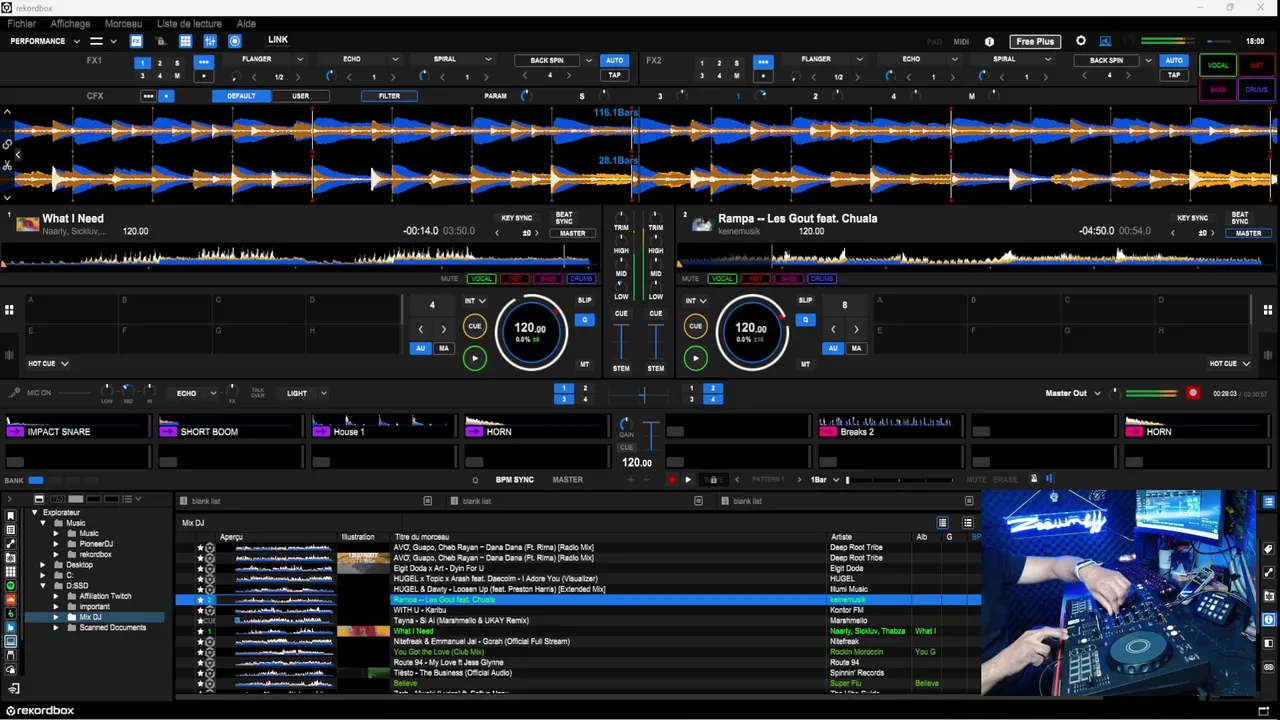Open the Liste de lecture menu
This screenshot has width=1280, height=720.
pyautogui.click(x=189, y=23)
